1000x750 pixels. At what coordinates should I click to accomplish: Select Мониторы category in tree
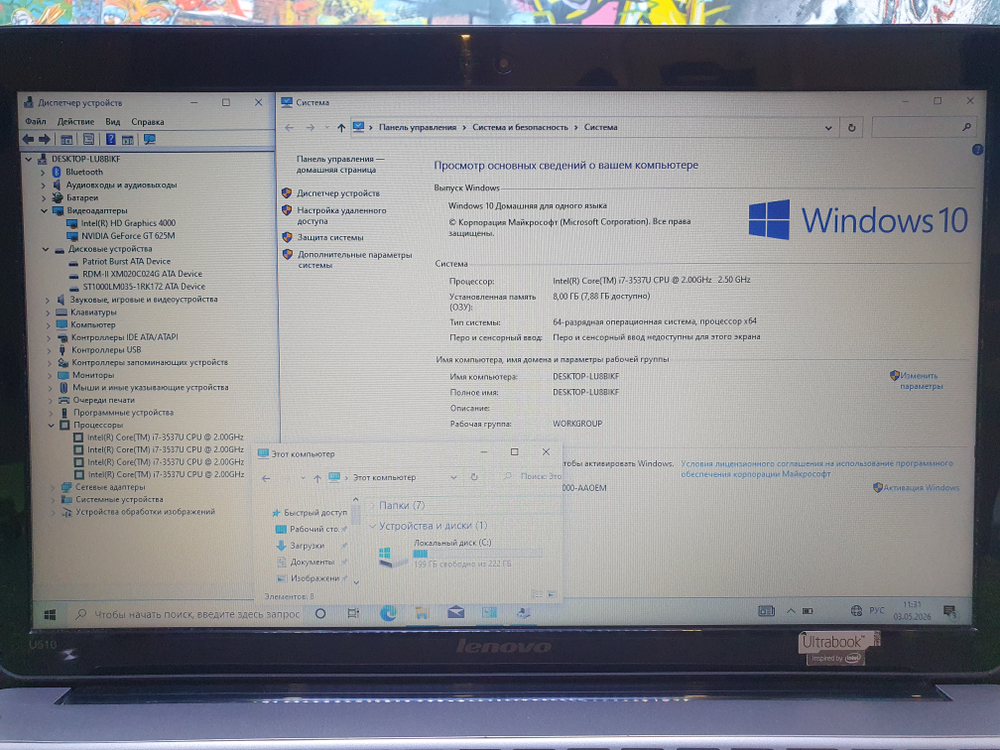point(93,375)
